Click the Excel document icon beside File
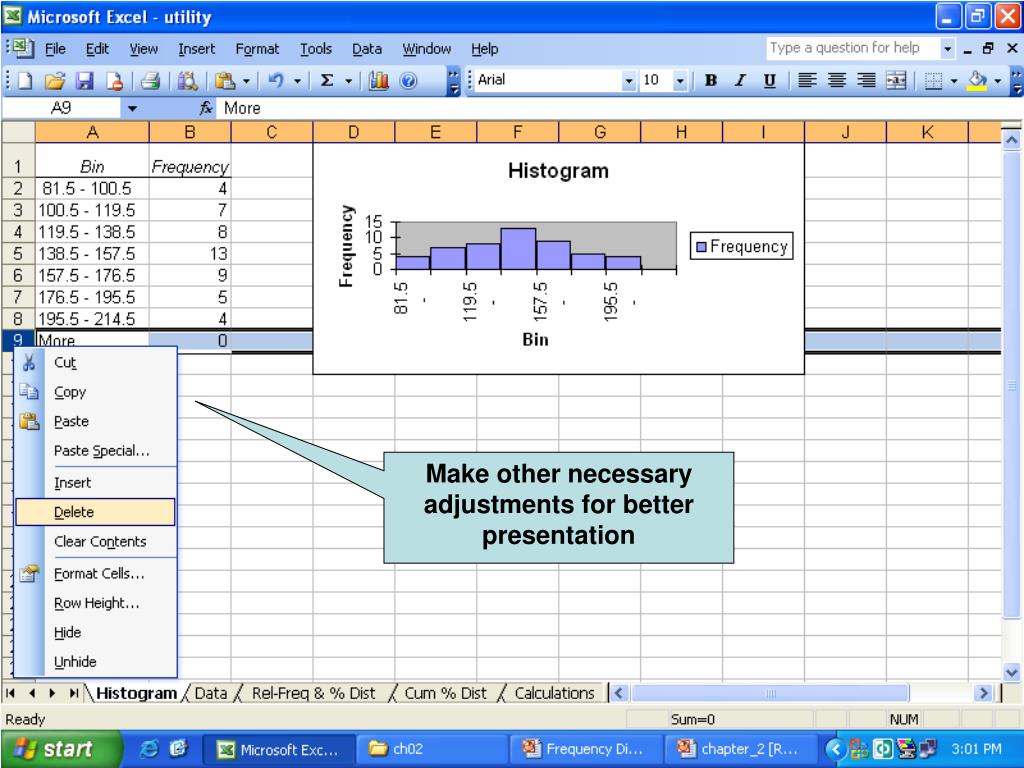The image size is (1024, 768). coord(24,48)
